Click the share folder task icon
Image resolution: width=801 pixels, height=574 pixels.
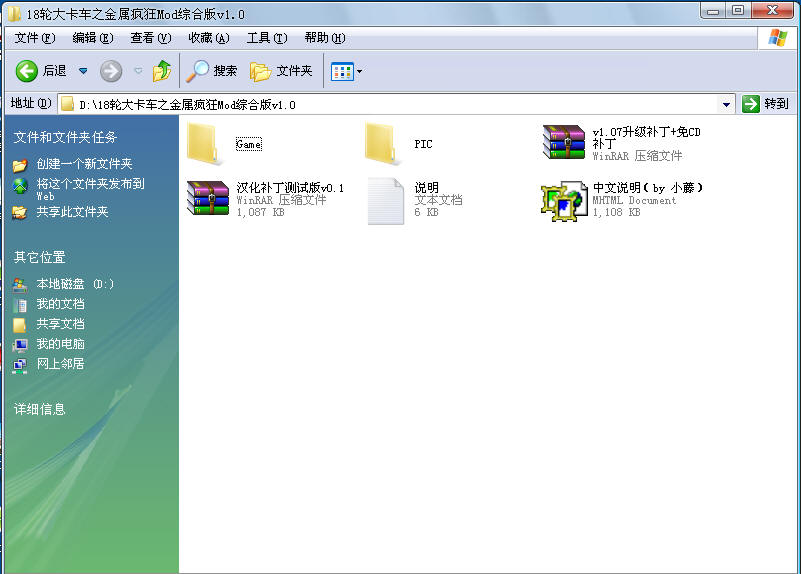[x=20, y=212]
